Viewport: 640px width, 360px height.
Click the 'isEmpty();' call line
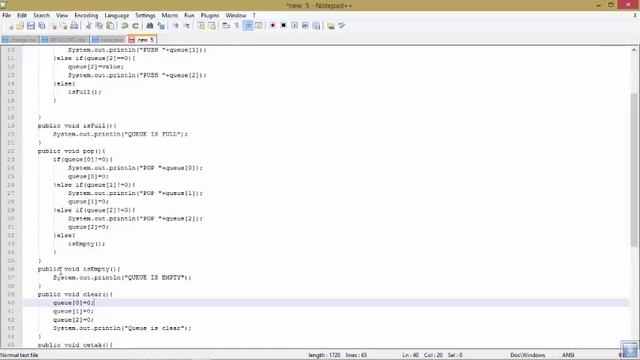coord(87,244)
